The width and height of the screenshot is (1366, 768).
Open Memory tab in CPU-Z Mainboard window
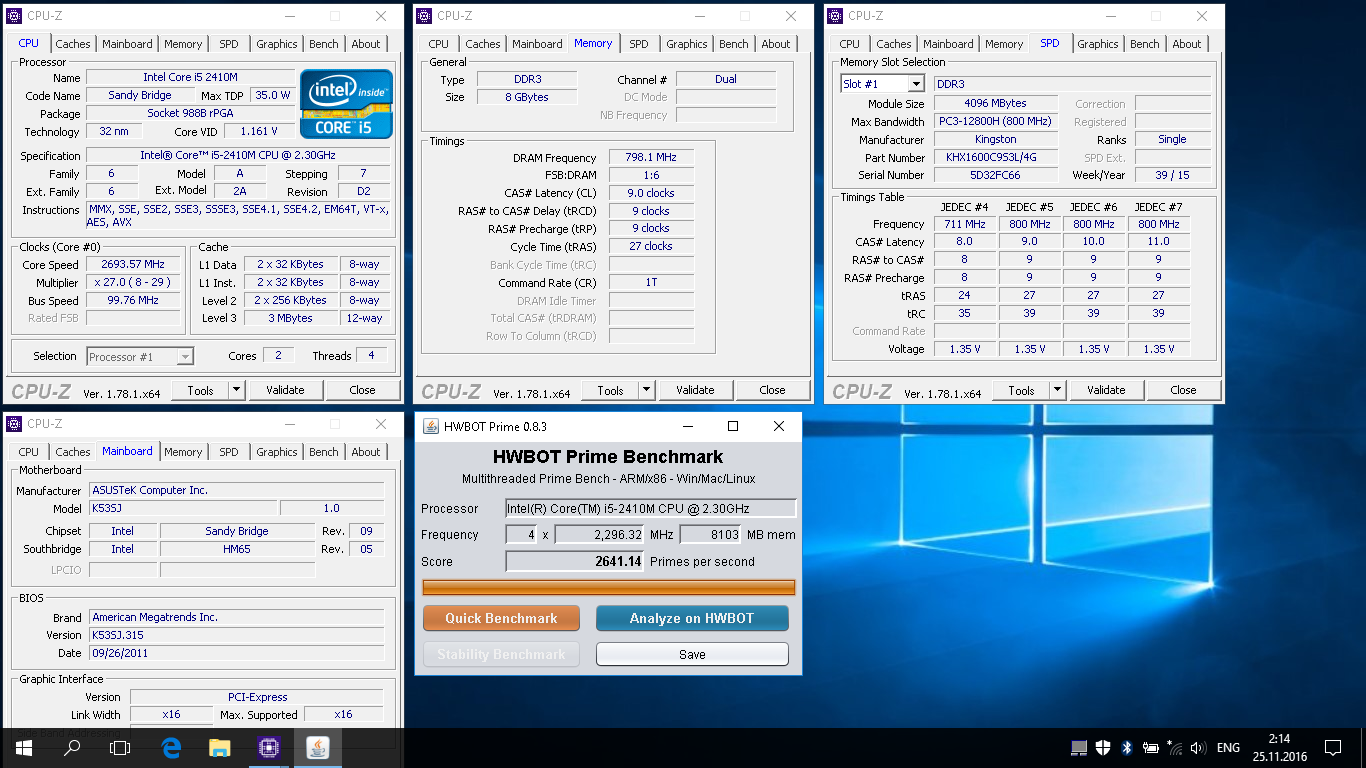click(183, 452)
